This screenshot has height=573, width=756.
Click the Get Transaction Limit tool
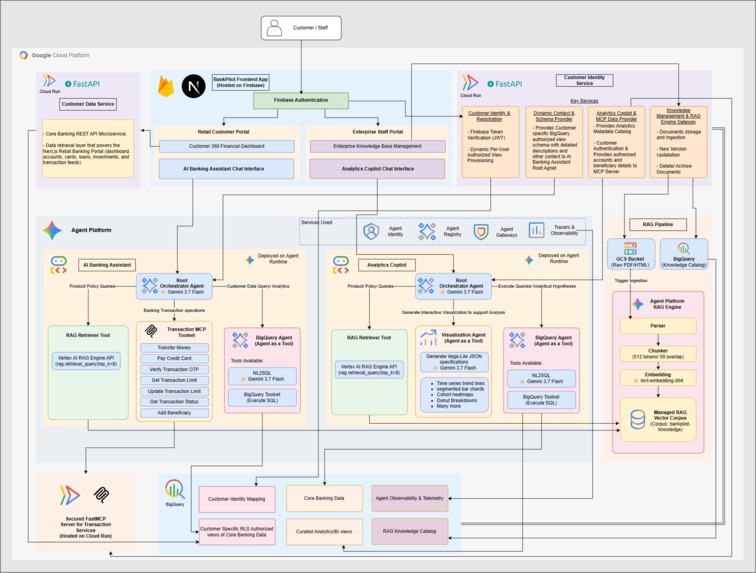174,380
